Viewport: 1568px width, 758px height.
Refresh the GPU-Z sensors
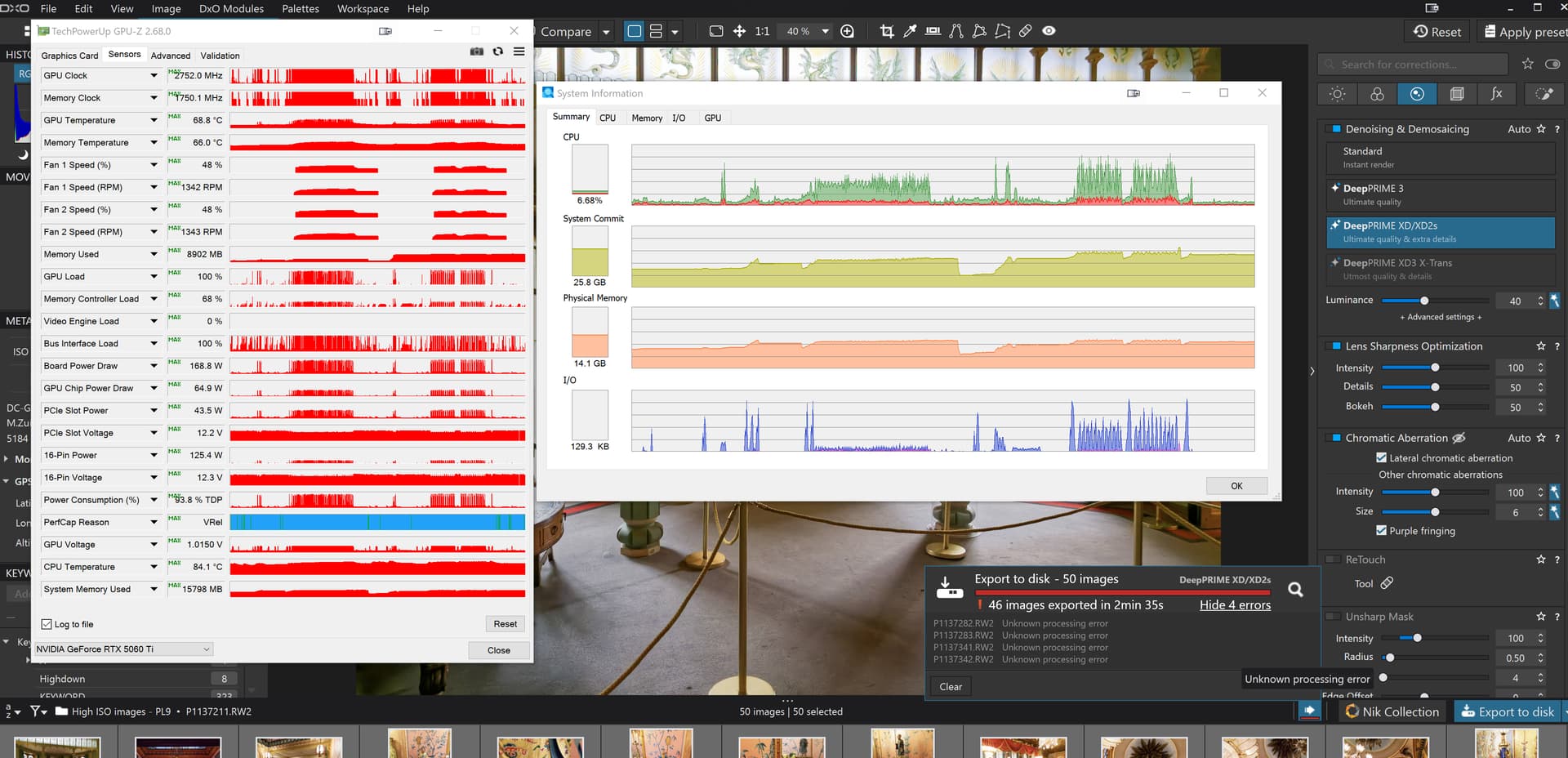tap(498, 51)
